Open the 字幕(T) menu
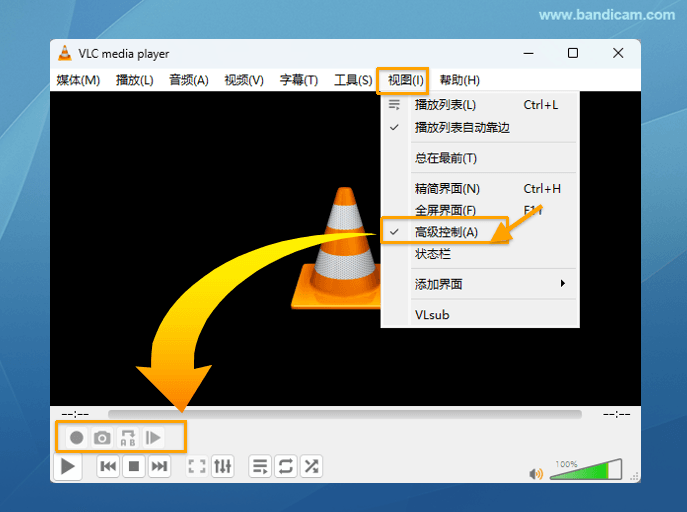 299,80
